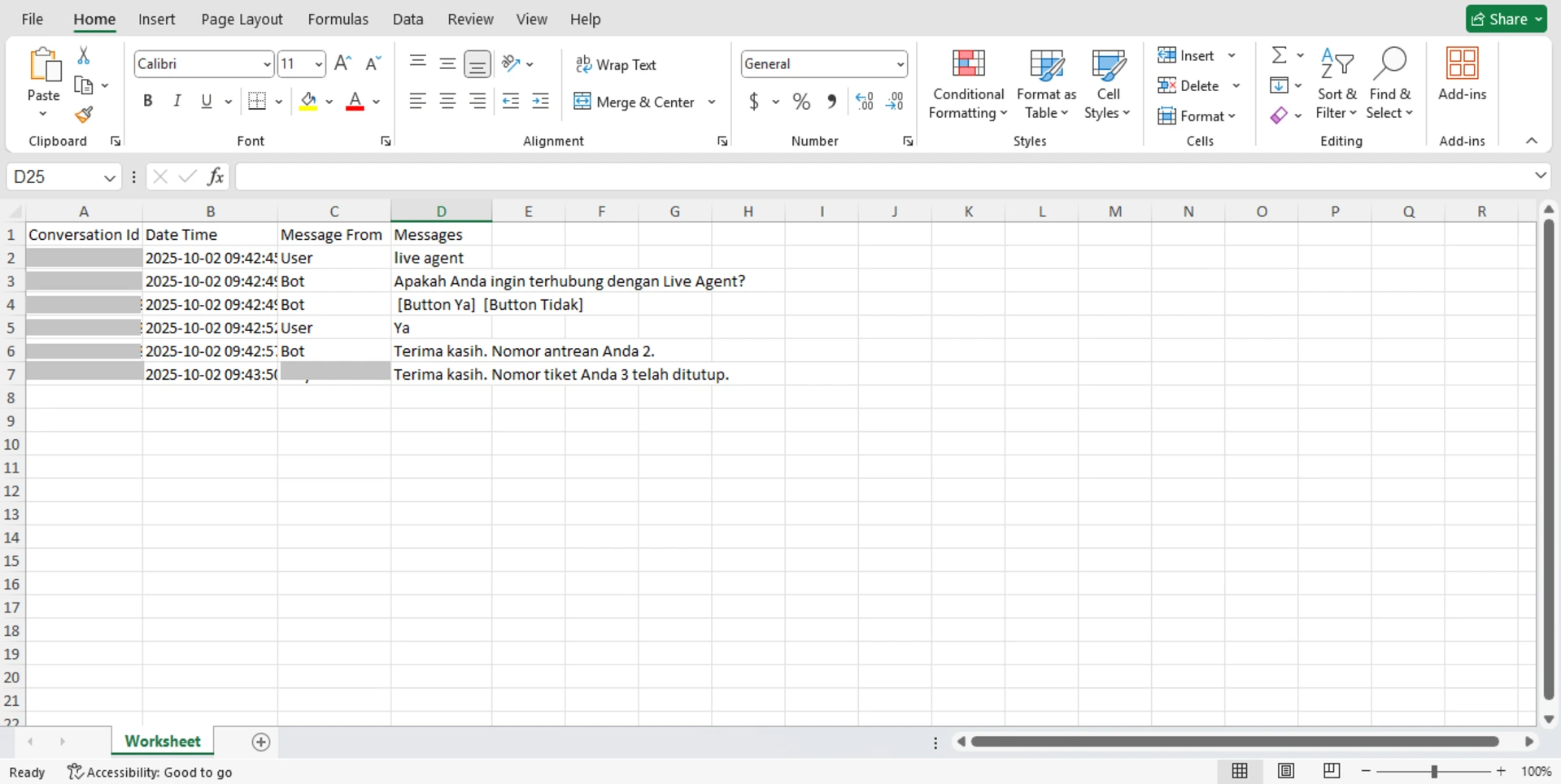Viewport: 1561px width, 784px height.
Task: Switch to the Page Layout tab
Action: [242, 19]
